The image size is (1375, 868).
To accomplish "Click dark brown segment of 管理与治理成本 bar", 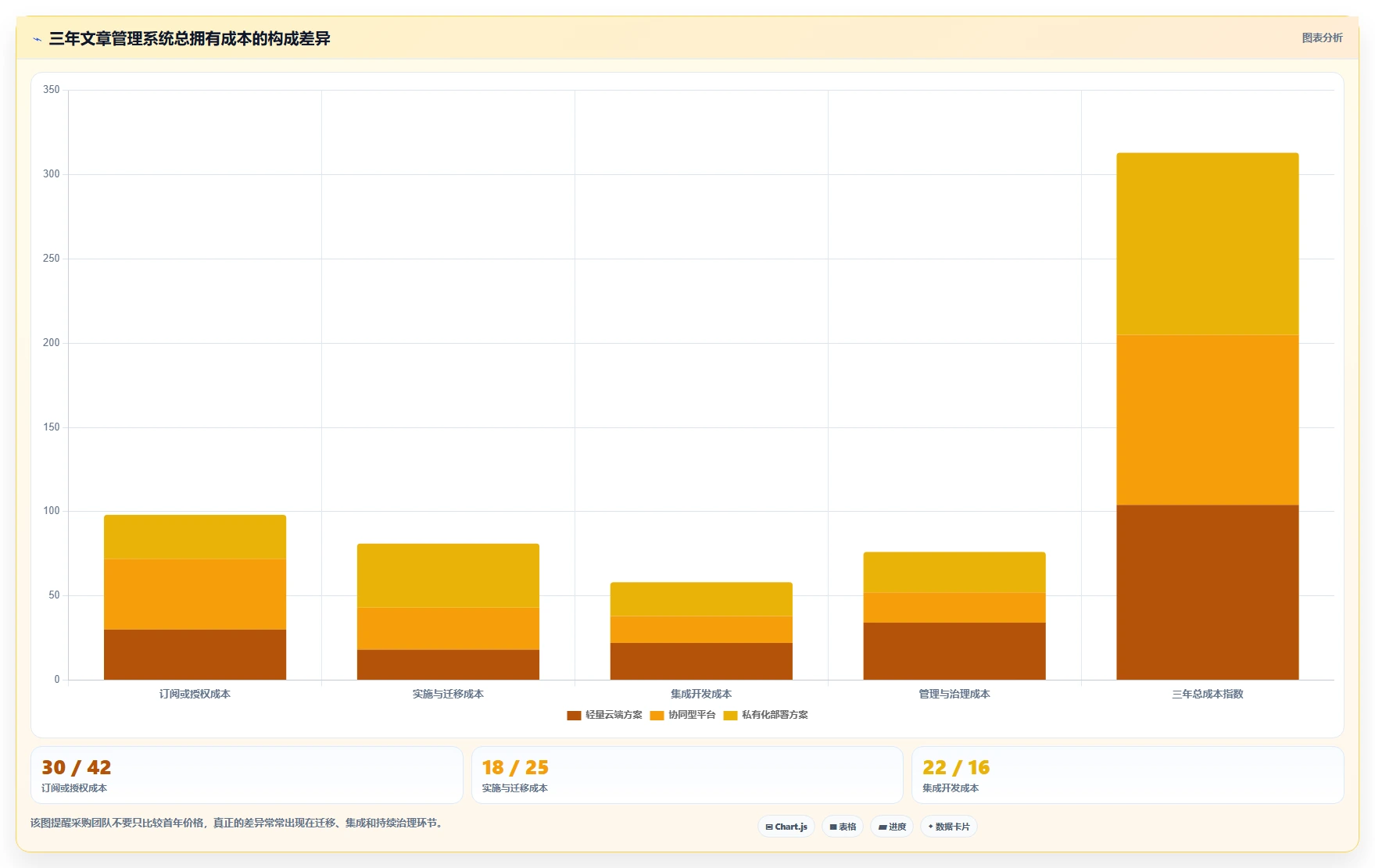I will [954, 651].
